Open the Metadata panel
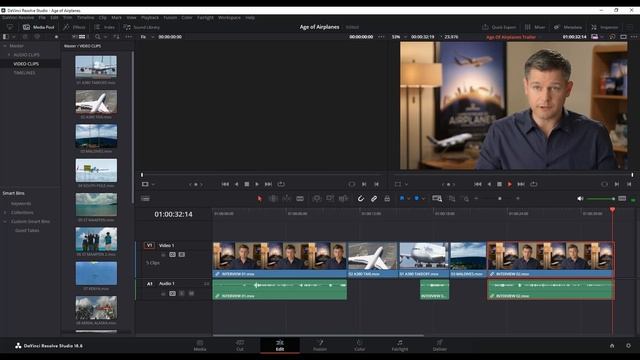 pos(568,27)
